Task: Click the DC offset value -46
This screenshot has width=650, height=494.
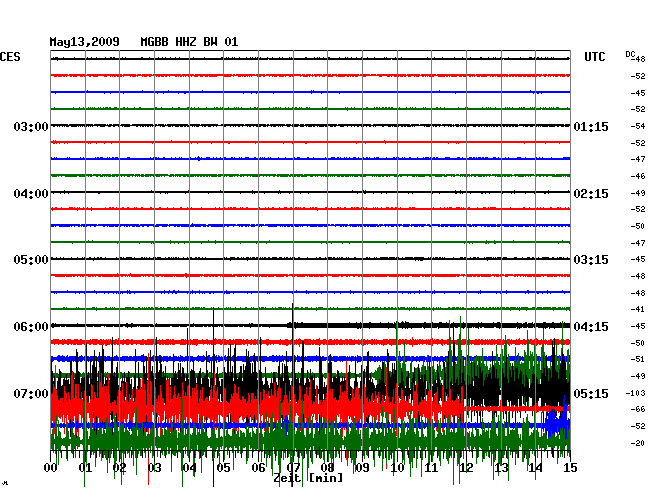Action: (x=638, y=176)
